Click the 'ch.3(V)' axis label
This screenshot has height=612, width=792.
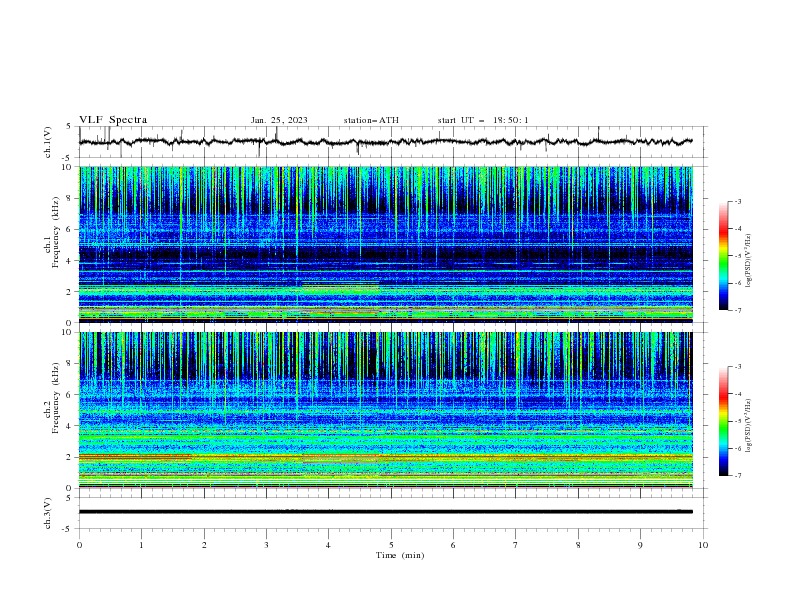pyautogui.click(x=48, y=513)
